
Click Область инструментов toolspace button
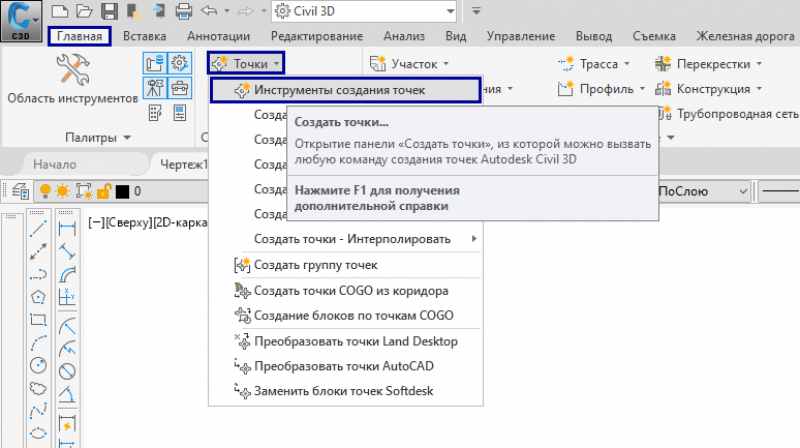click(72, 79)
